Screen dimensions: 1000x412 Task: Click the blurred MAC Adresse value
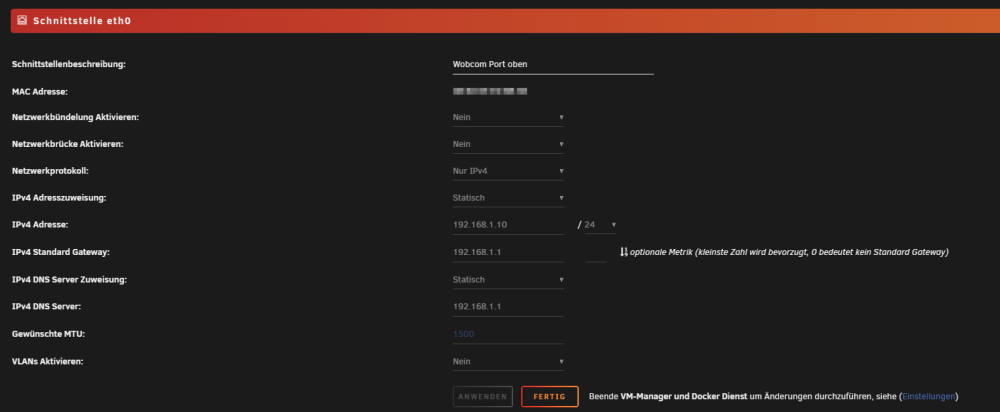(490, 92)
